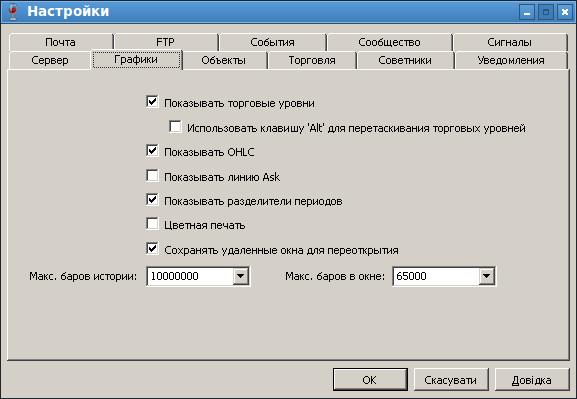Enable the 'Alt' key dragging checkbox

pos(176,127)
